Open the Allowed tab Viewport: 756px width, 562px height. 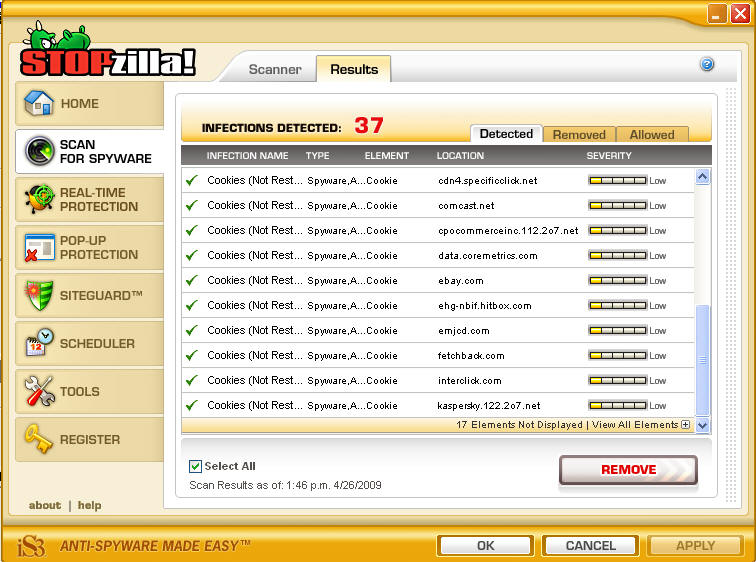tap(652, 134)
